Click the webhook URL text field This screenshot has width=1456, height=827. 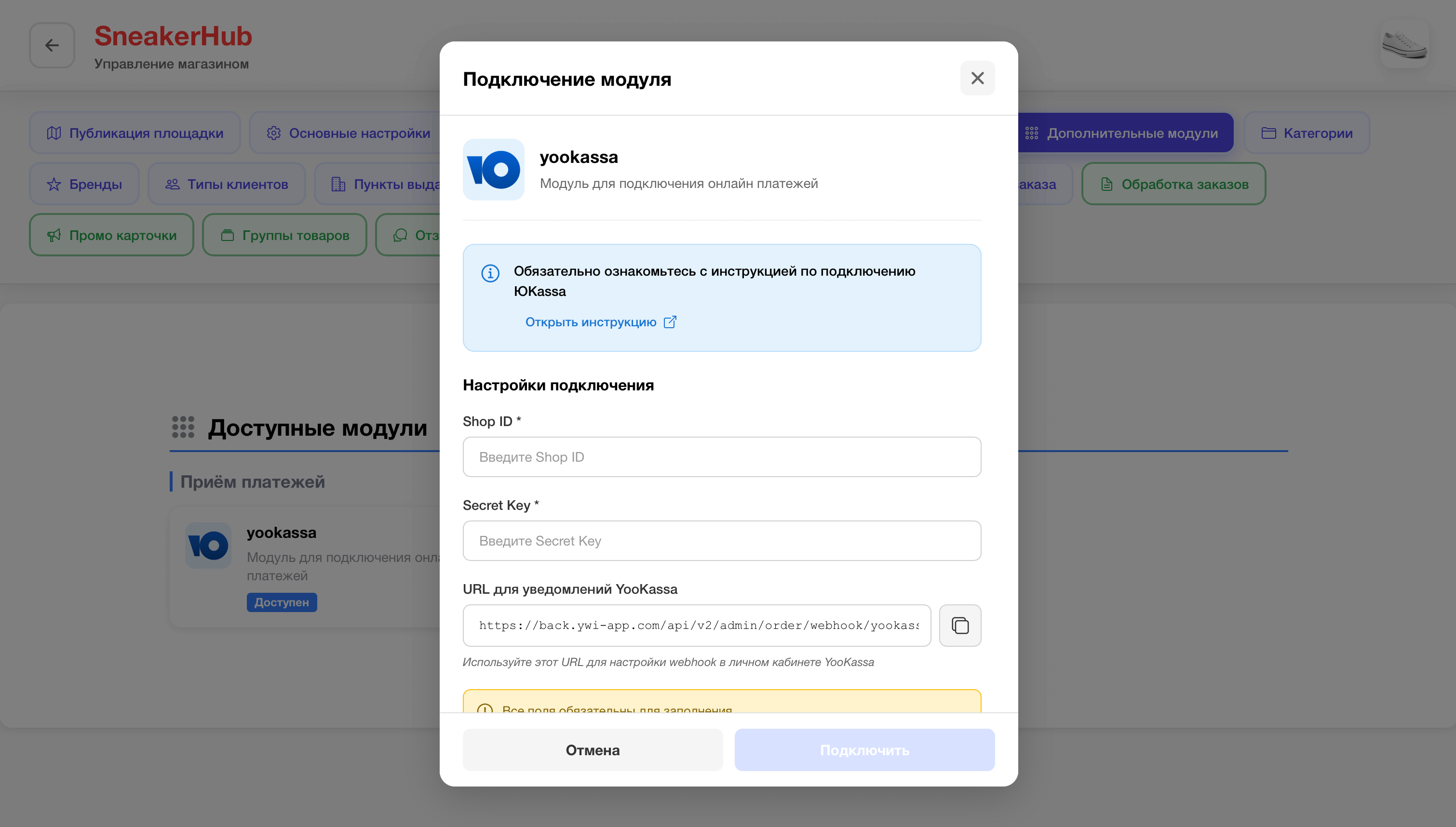point(697,626)
